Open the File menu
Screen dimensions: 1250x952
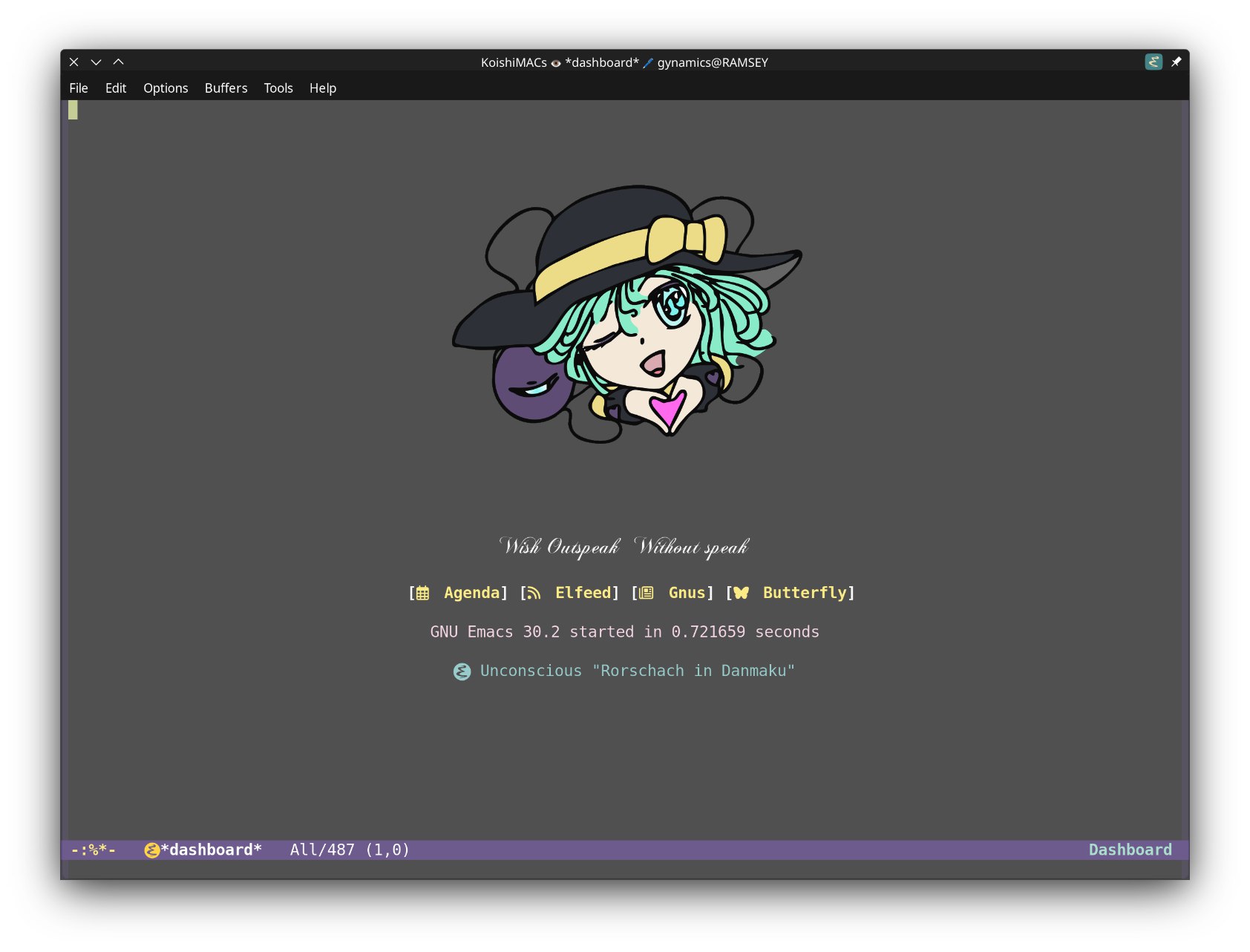[79, 88]
